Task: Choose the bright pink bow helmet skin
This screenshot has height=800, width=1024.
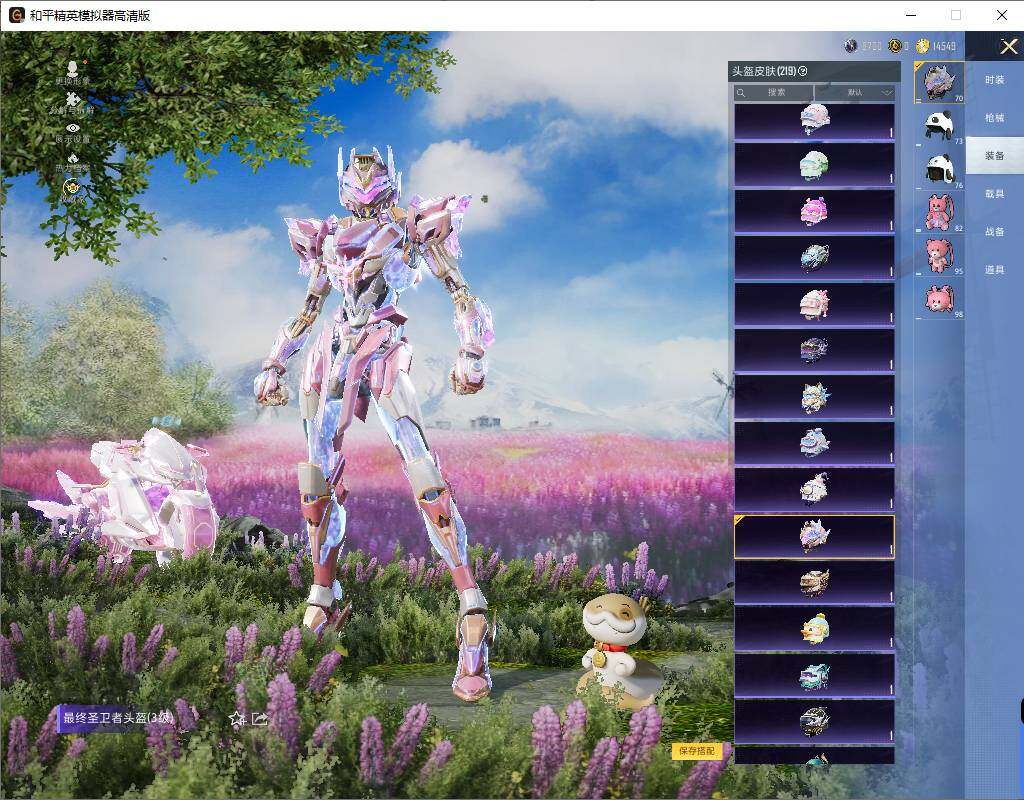Action: pyautogui.click(x=814, y=212)
